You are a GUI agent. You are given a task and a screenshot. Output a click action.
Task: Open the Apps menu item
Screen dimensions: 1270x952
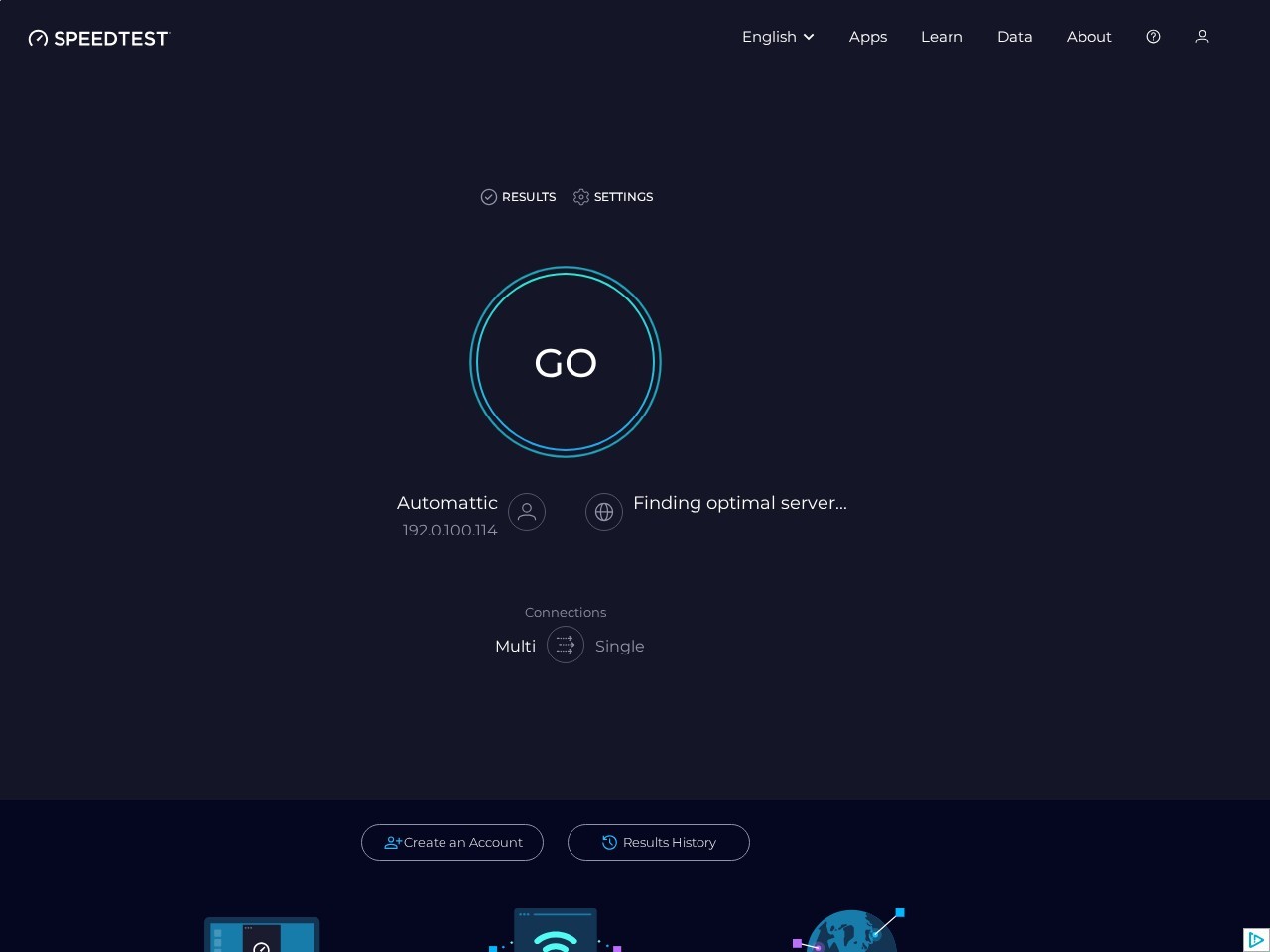pyautogui.click(x=867, y=37)
